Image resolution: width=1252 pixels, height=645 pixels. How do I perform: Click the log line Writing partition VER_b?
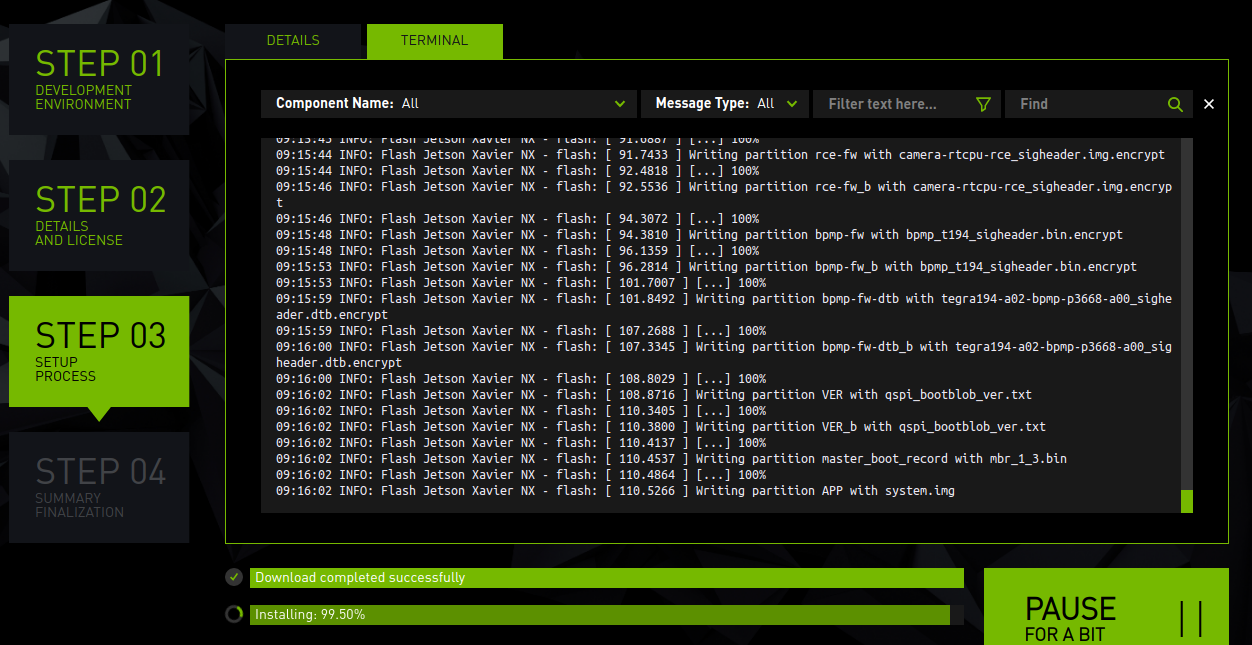(x=661, y=427)
